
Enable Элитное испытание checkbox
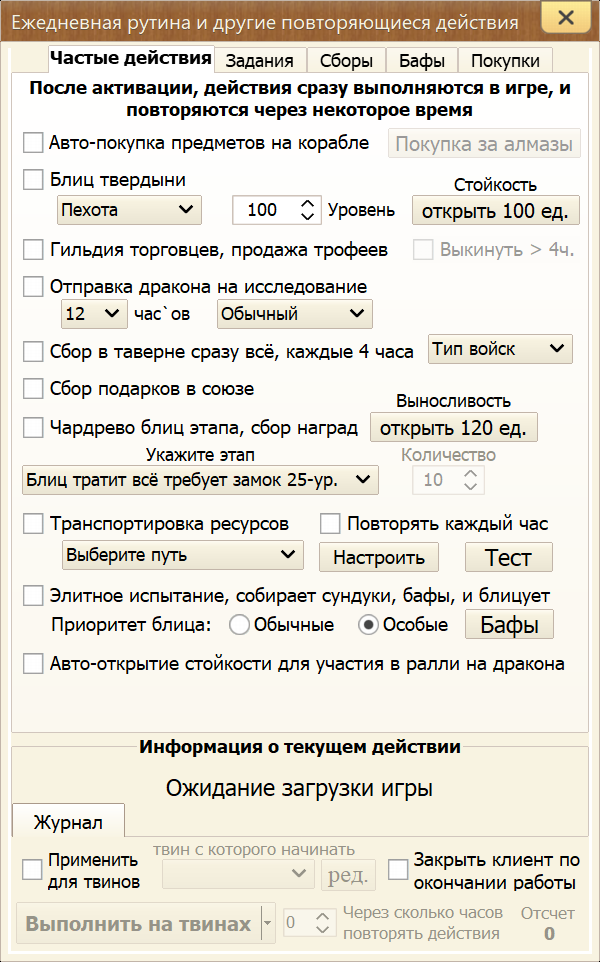33,595
